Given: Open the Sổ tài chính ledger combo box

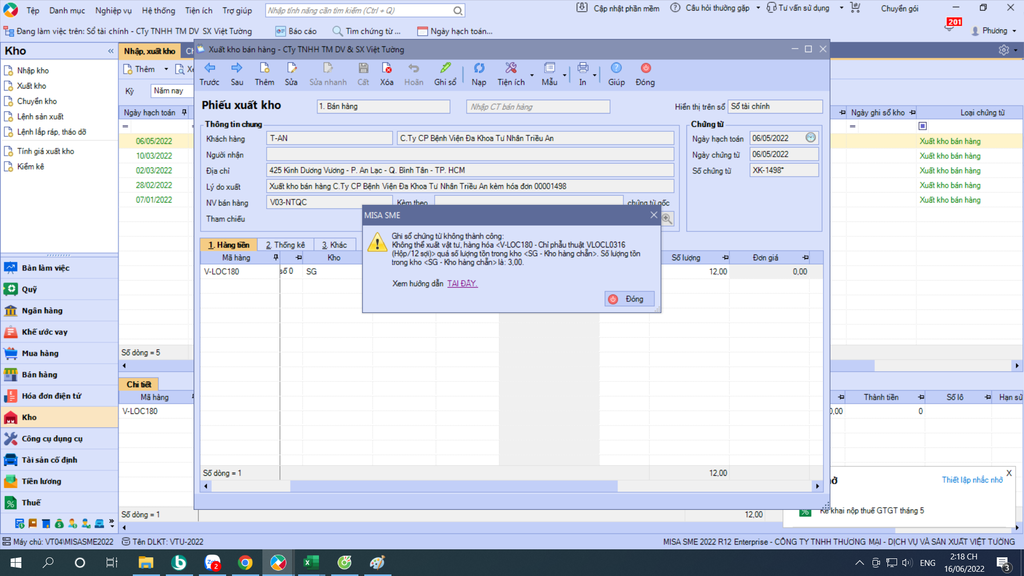Looking at the screenshot, I should pos(775,106).
